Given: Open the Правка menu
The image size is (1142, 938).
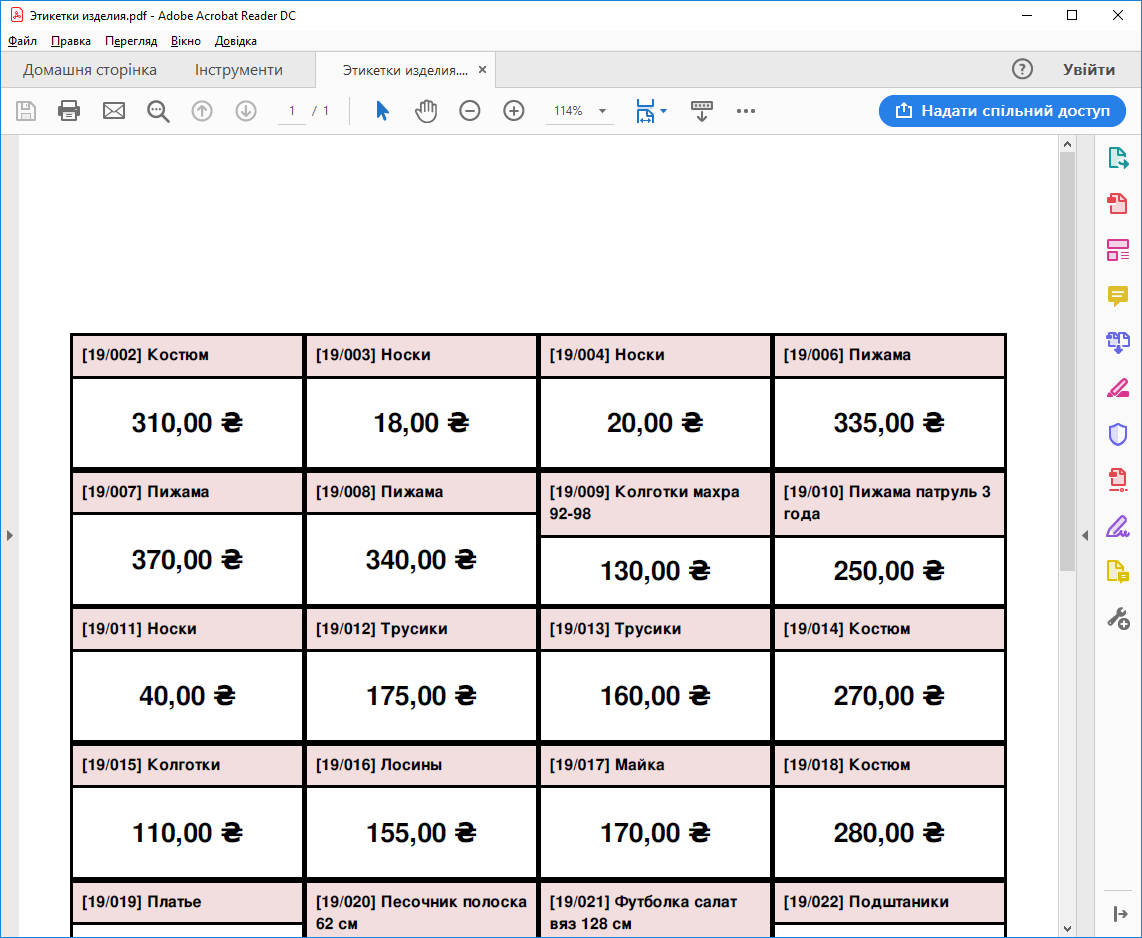Looking at the screenshot, I should click(71, 41).
